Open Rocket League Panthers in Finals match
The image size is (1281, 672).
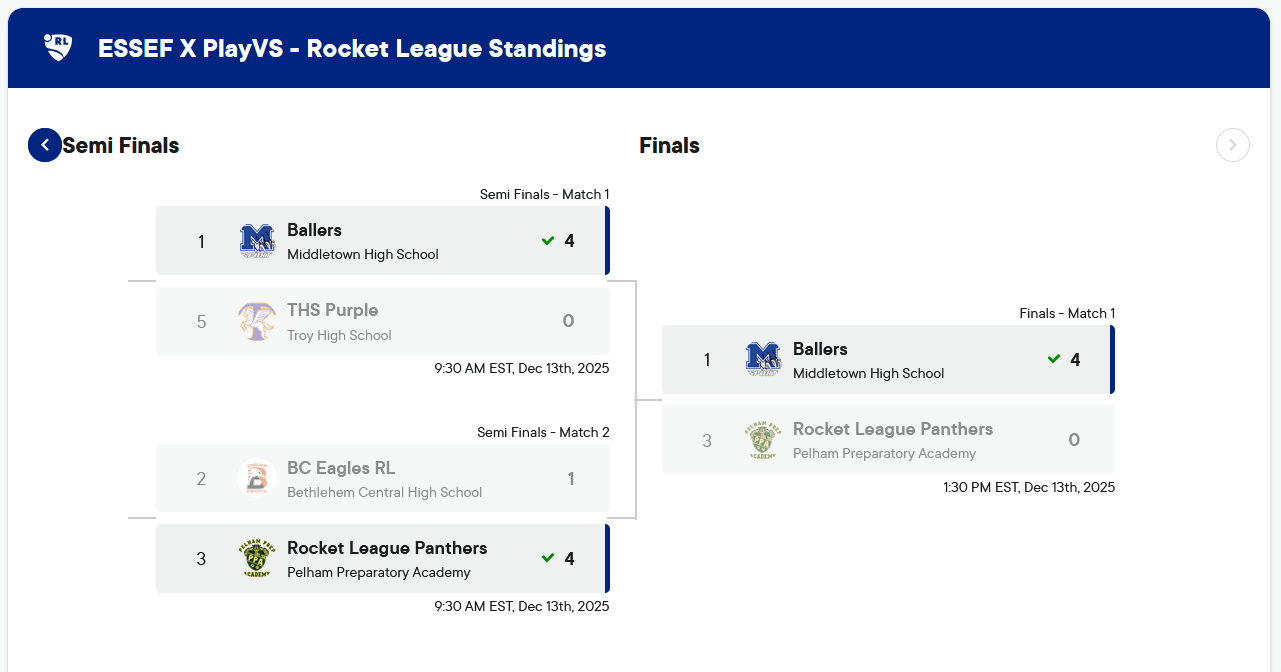tap(893, 429)
